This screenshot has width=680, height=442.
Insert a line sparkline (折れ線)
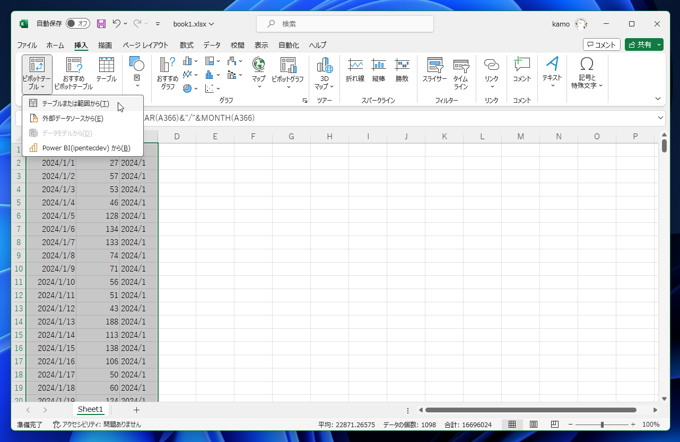point(355,70)
